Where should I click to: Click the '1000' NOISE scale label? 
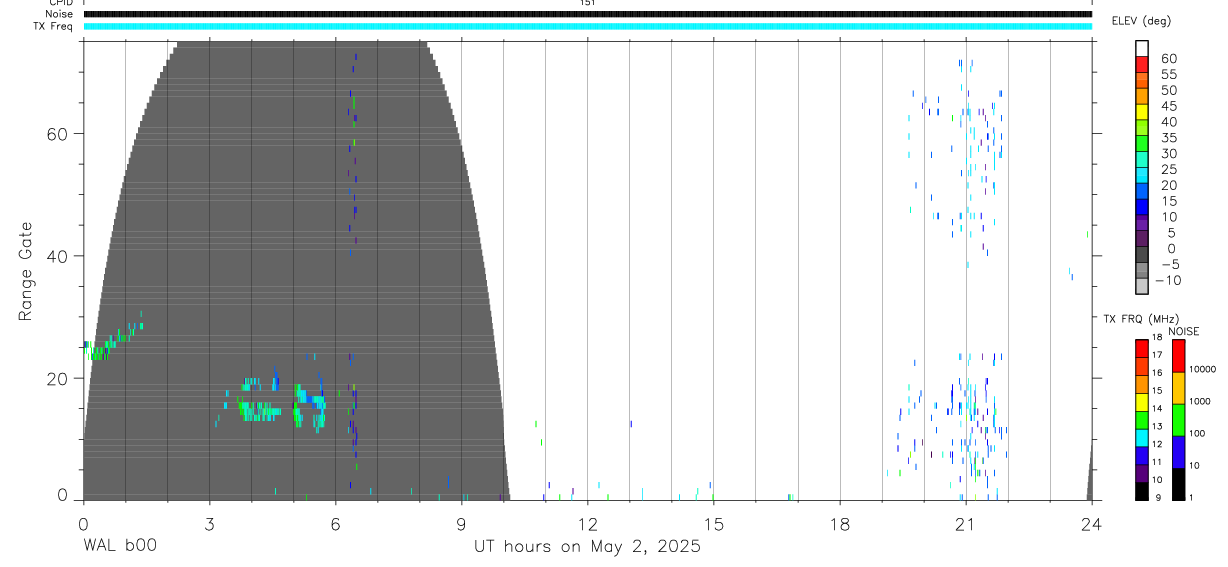point(1201,401)
